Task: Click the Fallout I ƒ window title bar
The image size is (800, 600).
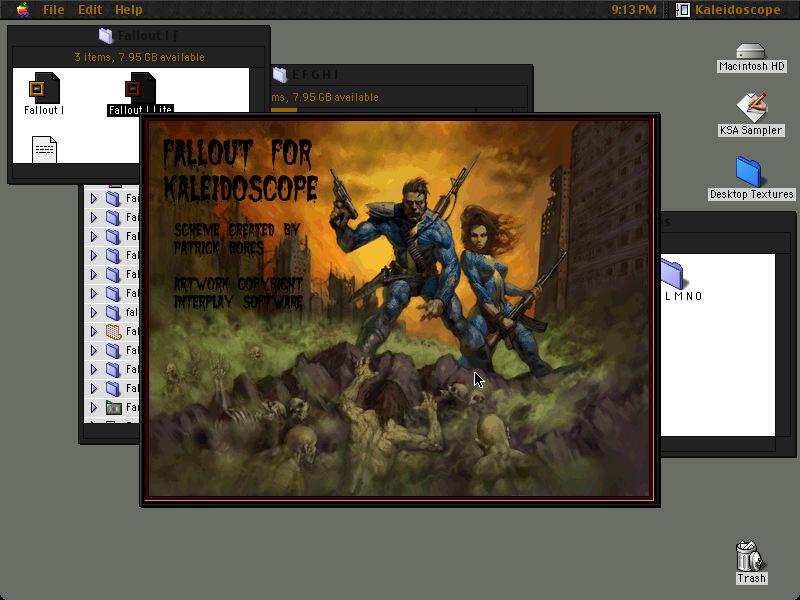Action: (139, 36)
